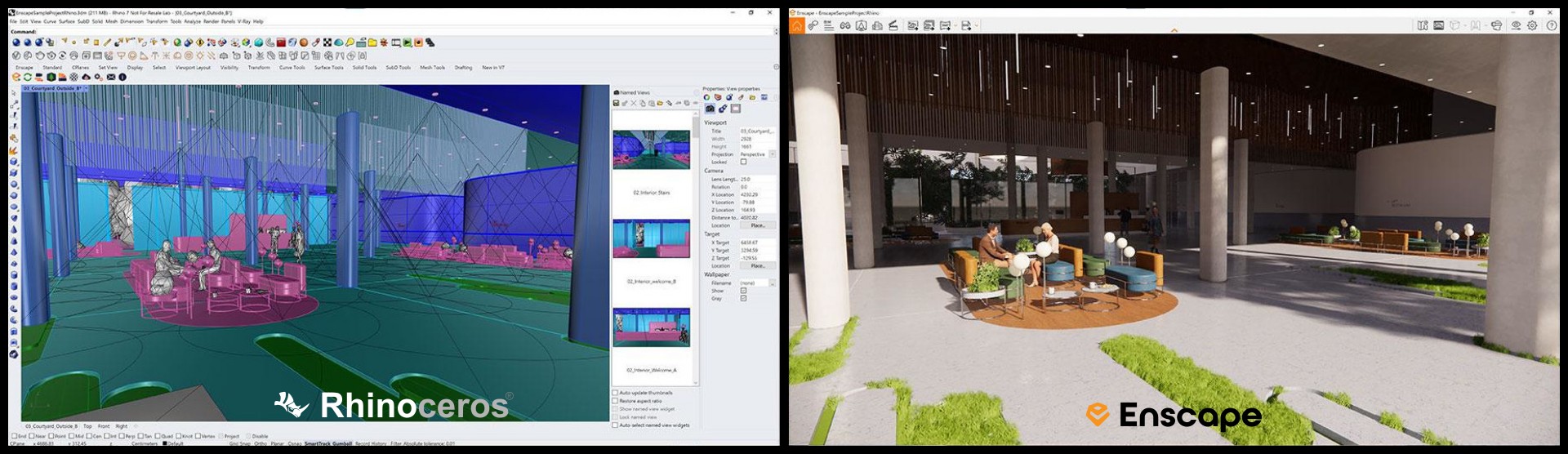1568x454 pixels.
Task: Open the V-Ray menu in Rhino
Action: coord(243,21)
